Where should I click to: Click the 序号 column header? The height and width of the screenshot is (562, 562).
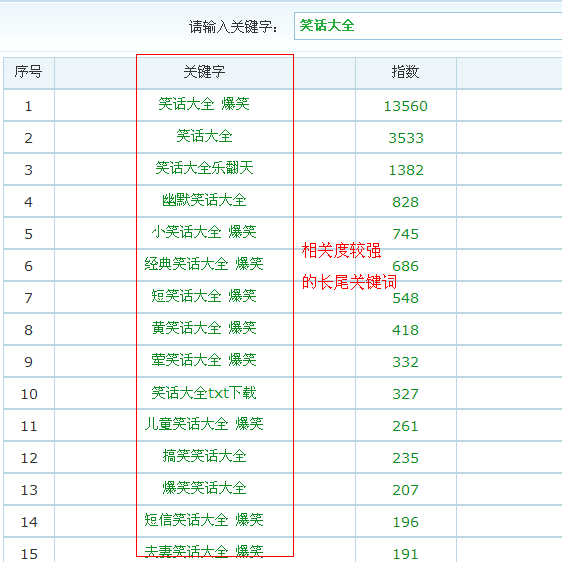29,72
